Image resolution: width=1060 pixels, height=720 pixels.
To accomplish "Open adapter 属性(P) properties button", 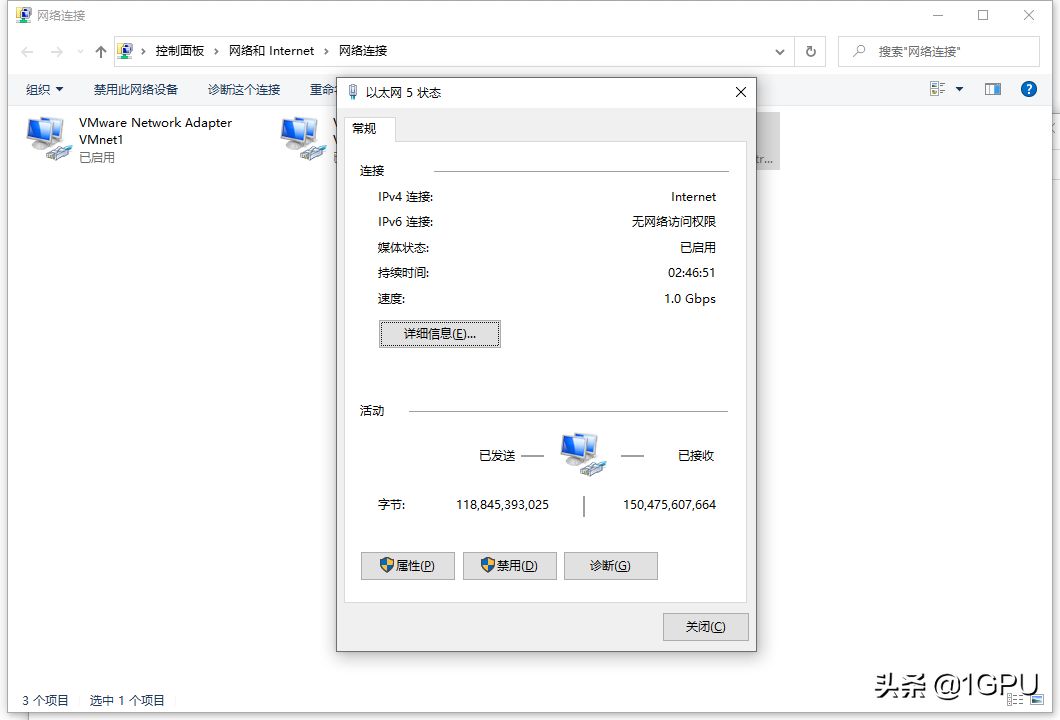I will 408,566.
